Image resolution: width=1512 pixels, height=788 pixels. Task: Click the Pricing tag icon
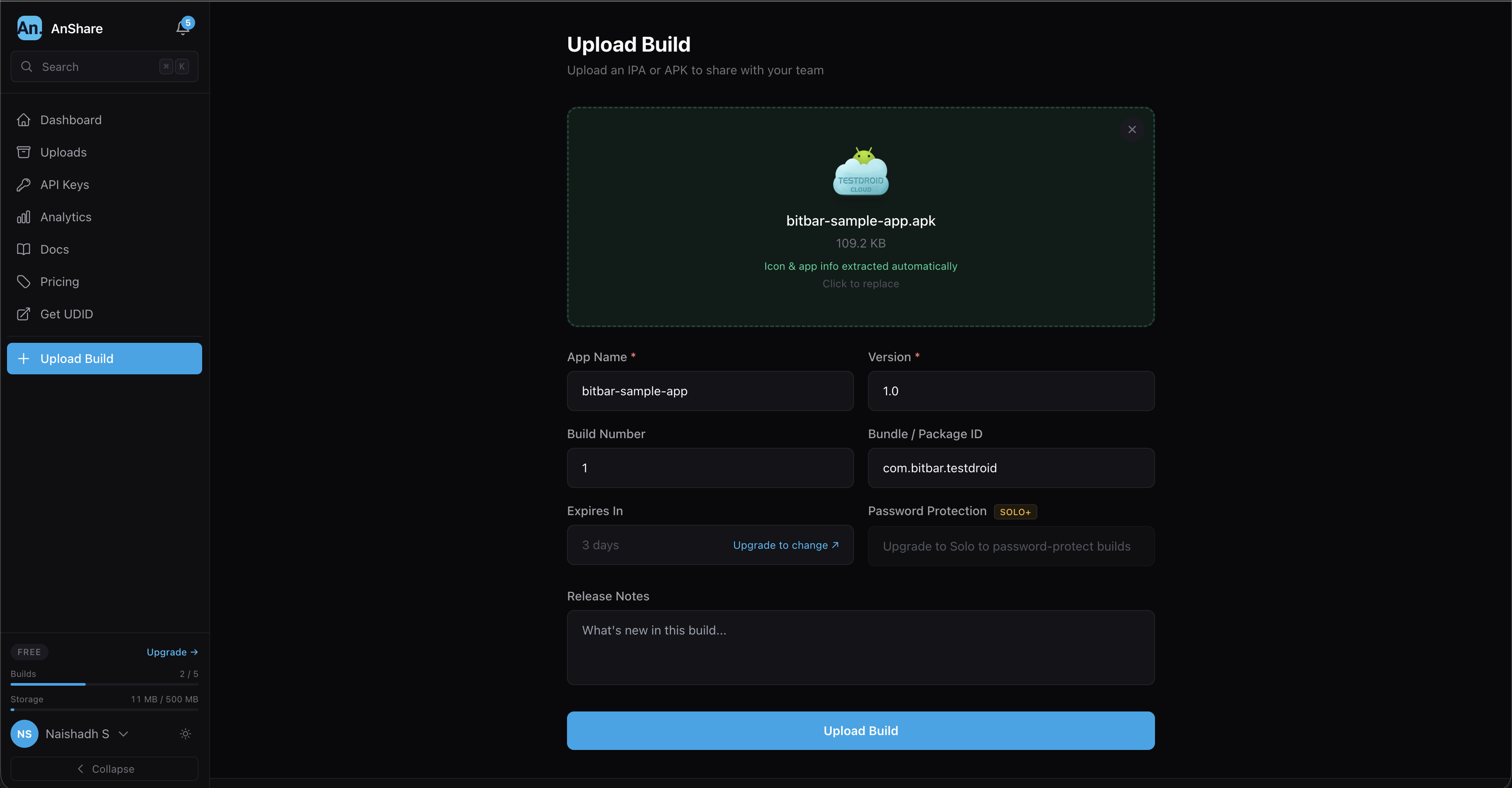click(24, 282)
